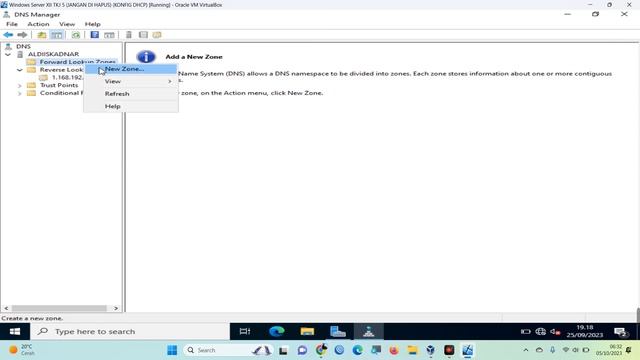Choose Refresh in the context menu
The width and height of the screenshot is (640, 360).
pyautogui.click(x=131, y=93)
